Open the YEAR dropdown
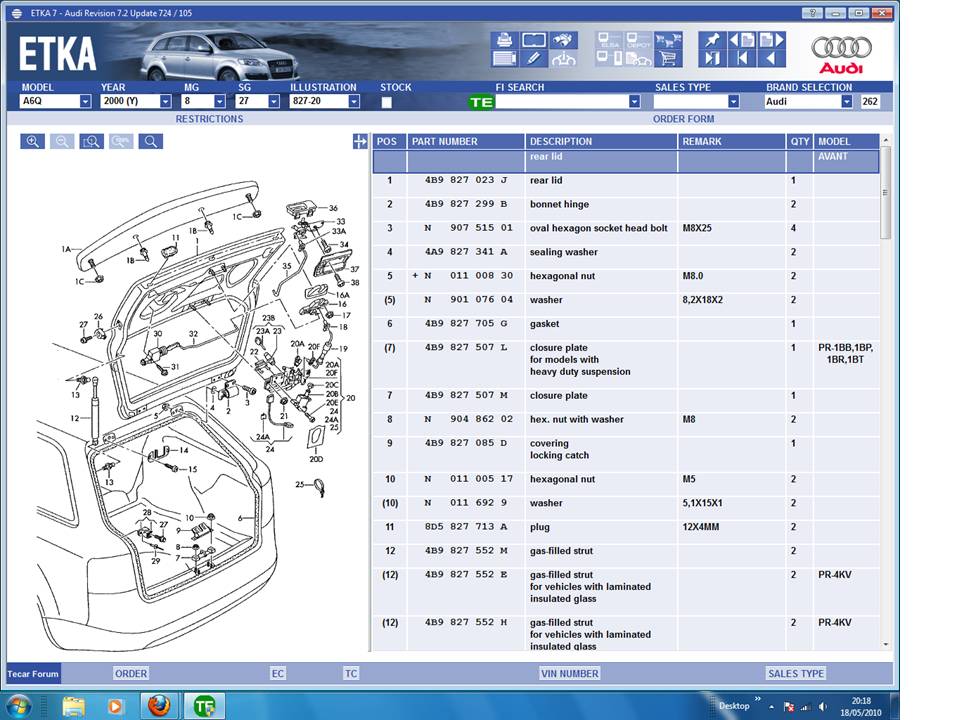 point(165,102)
